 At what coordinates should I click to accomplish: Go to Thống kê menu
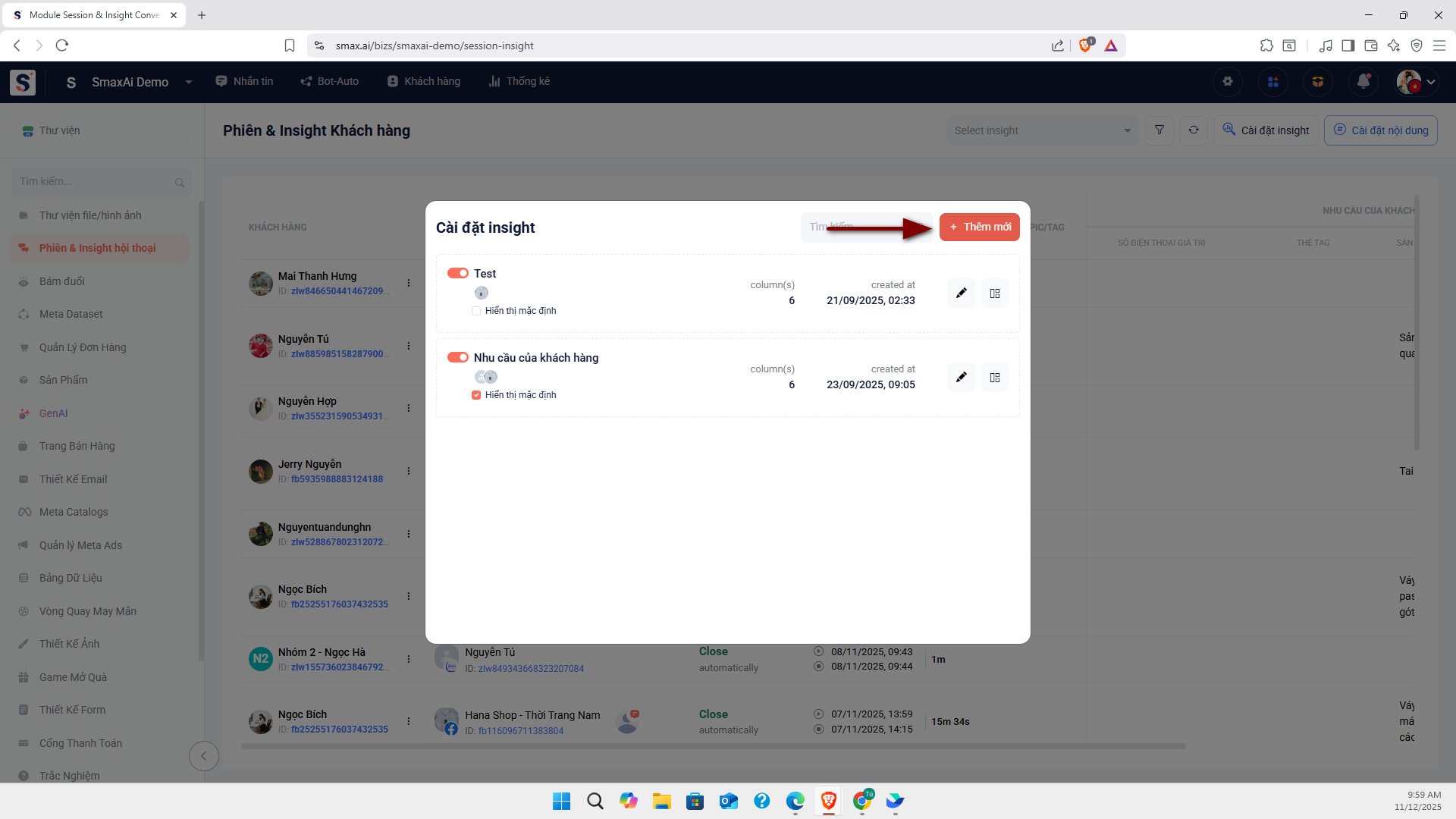coord(519,81)
